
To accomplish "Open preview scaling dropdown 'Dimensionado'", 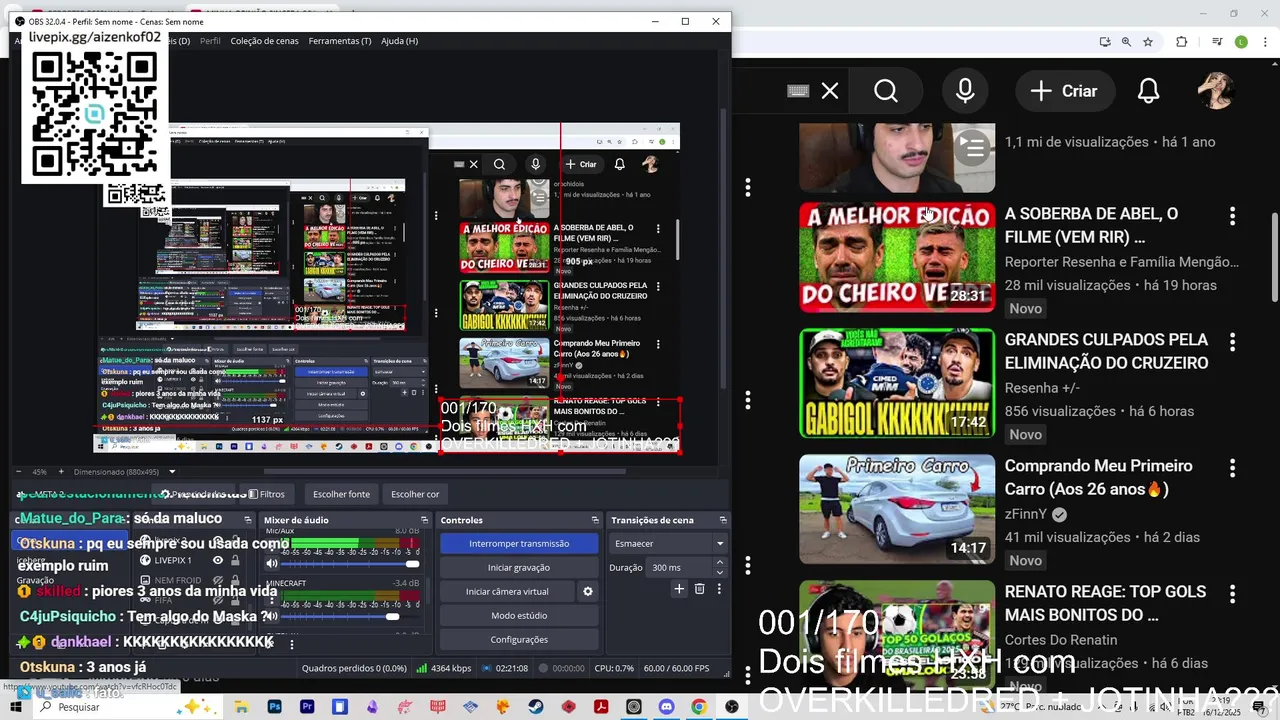I will (125, 472).
